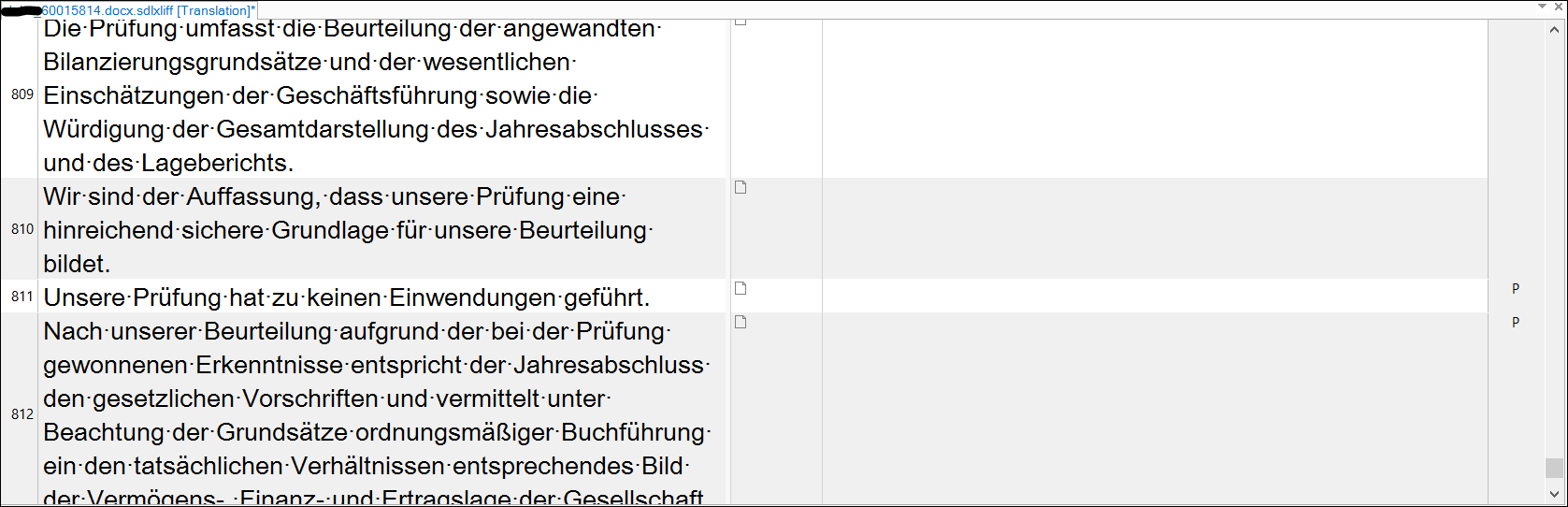Click the P structure marker for segment 812
1568x507 pixels.
[x=1516, y=322]
